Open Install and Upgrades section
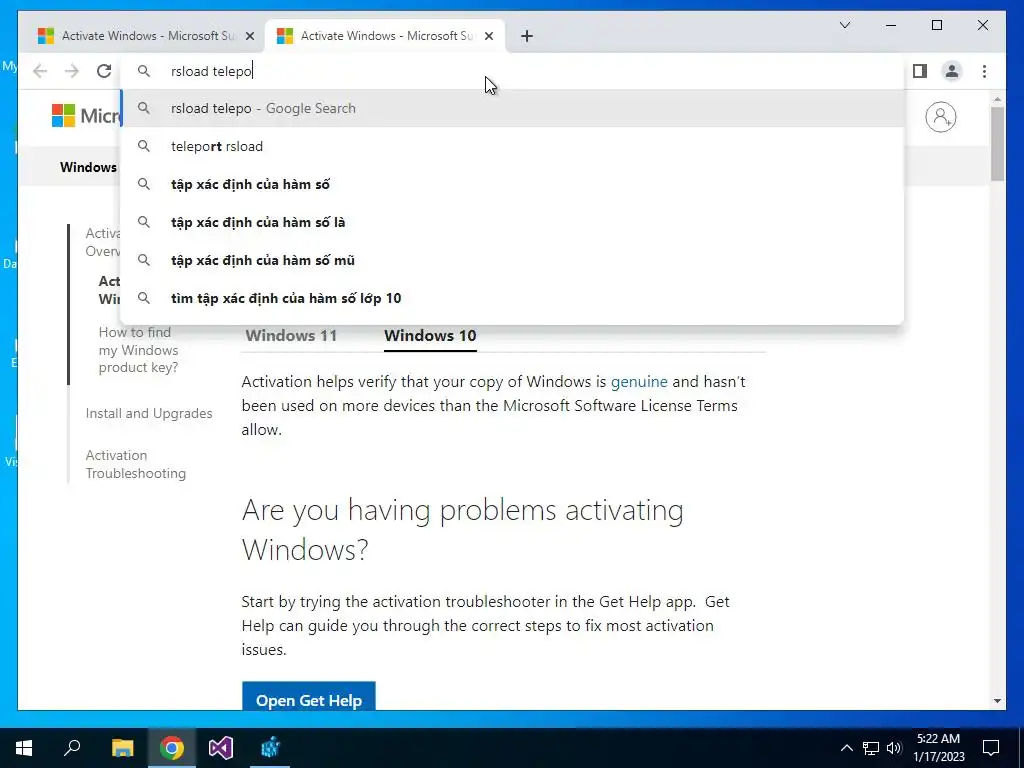Screen dimensions: 1024x768 coord(149,413)
